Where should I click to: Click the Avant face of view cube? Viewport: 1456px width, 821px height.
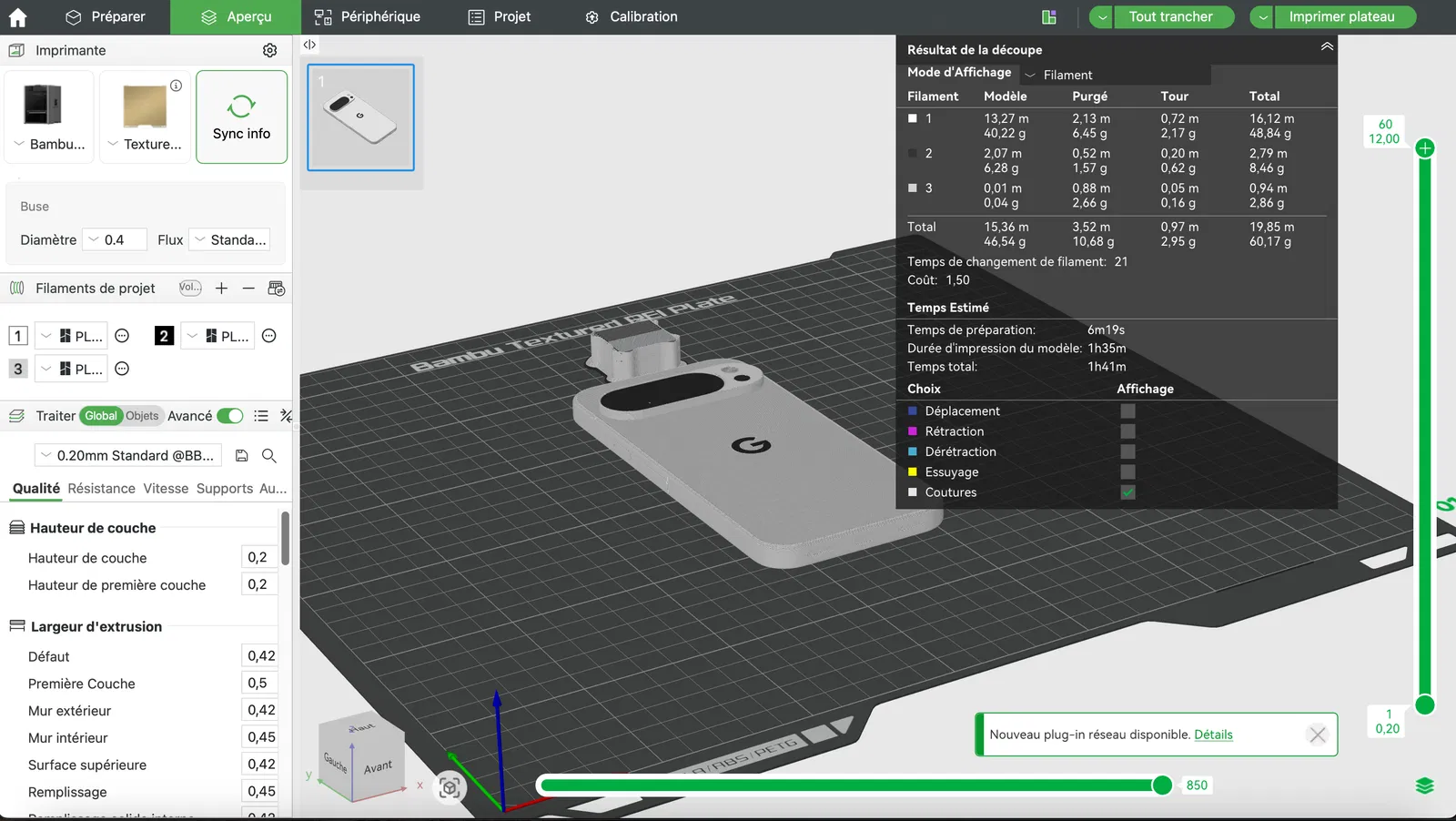coord(378,767)
